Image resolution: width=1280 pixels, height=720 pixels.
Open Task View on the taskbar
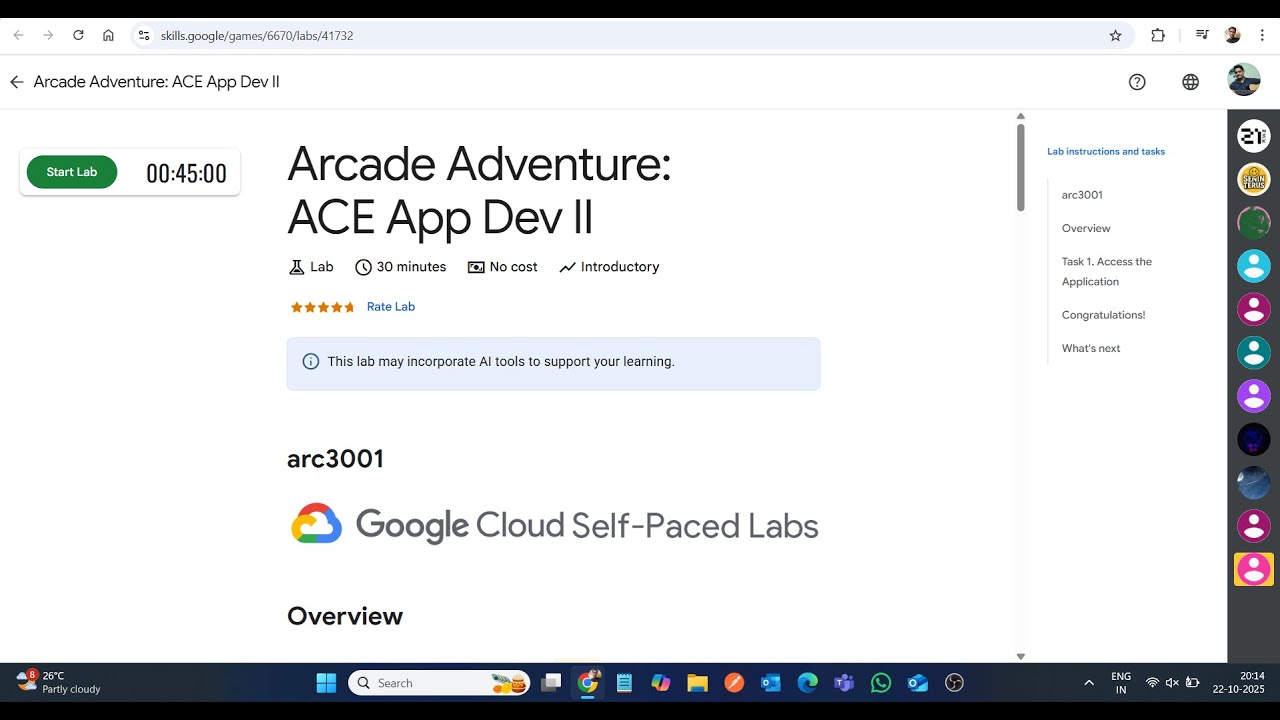click(x=551, y=683)
